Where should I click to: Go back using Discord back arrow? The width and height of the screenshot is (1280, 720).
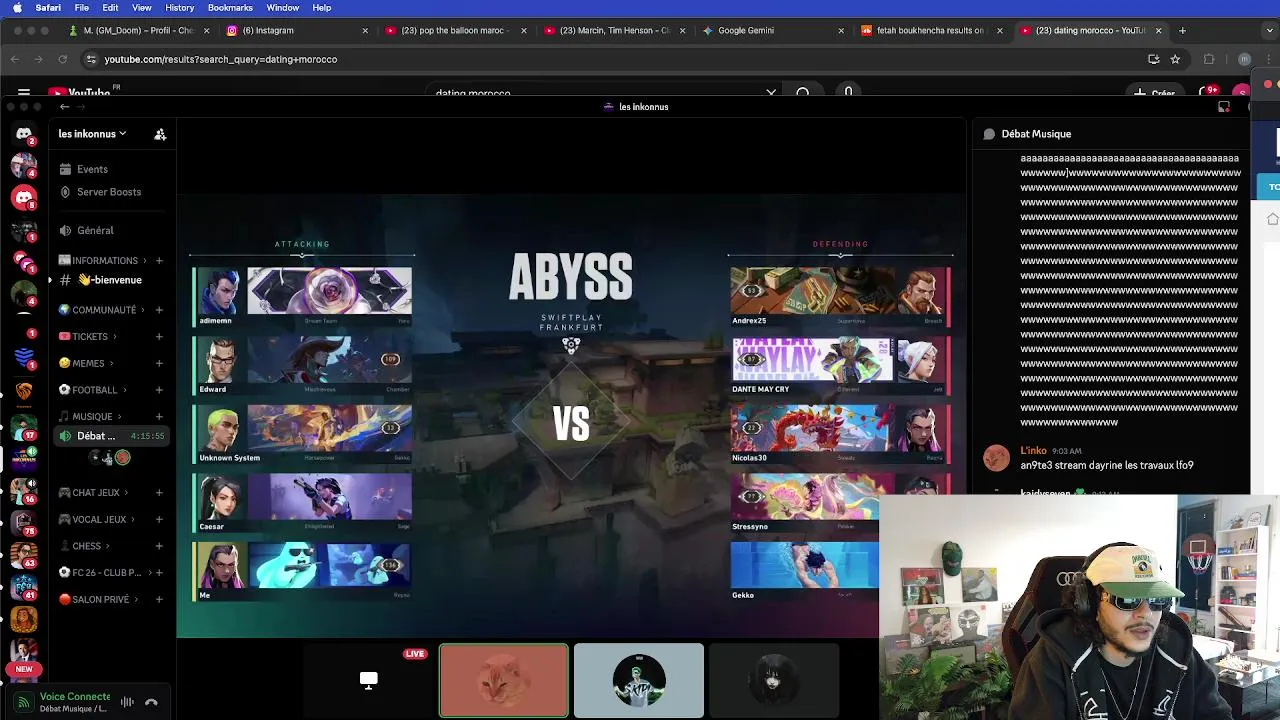pos(64,107)
